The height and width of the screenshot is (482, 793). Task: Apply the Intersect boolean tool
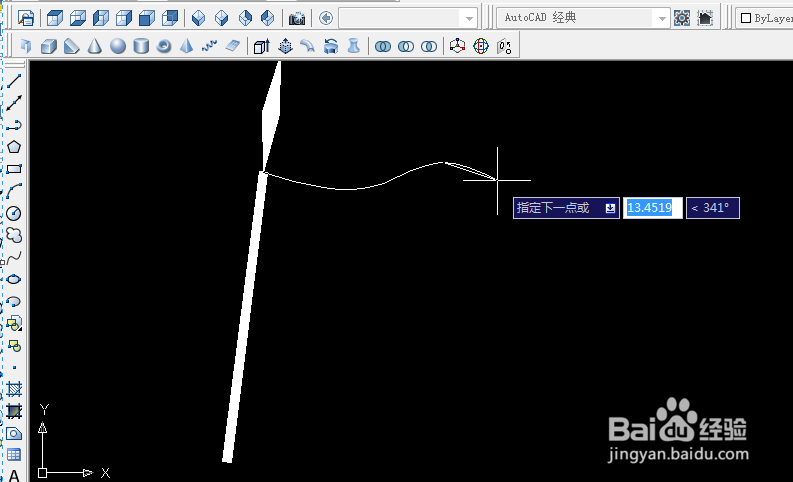tap(429, 47)
